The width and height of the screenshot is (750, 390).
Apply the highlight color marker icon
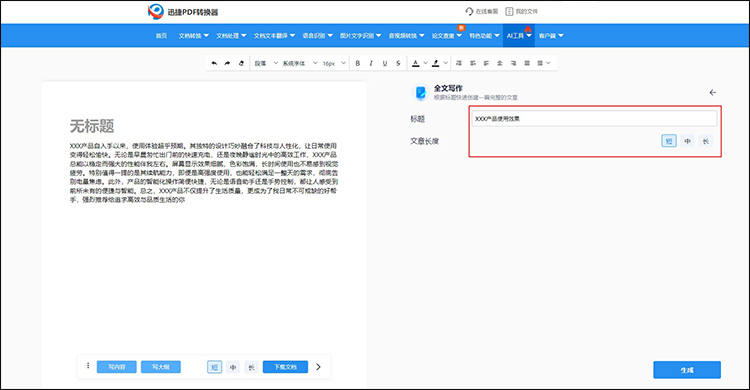coord(436,63)
